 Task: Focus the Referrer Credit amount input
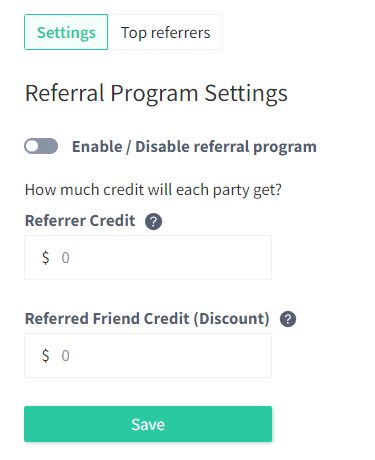click(148, 257)
